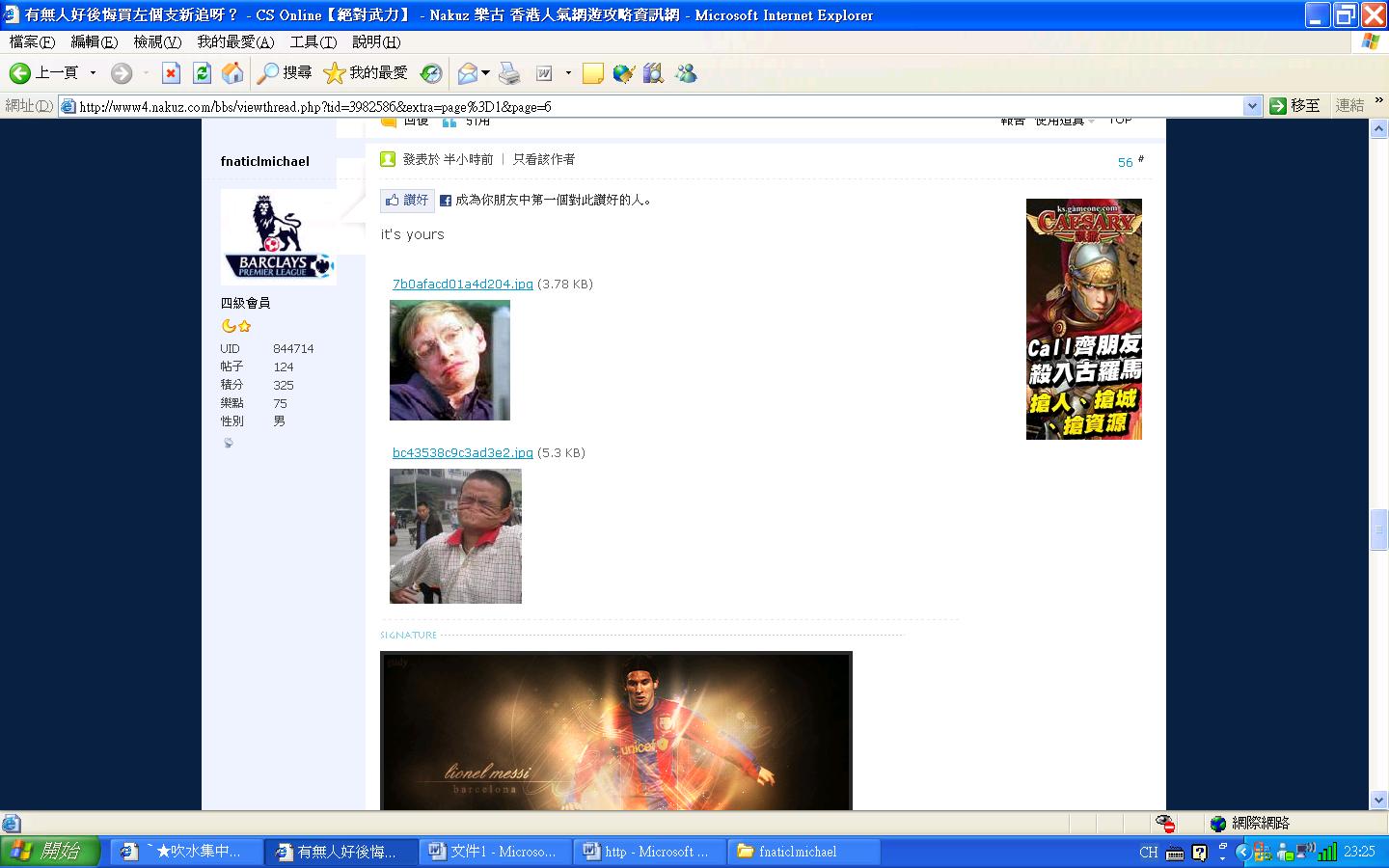Click the Facebook 讚好 like button

coord(406,200)
